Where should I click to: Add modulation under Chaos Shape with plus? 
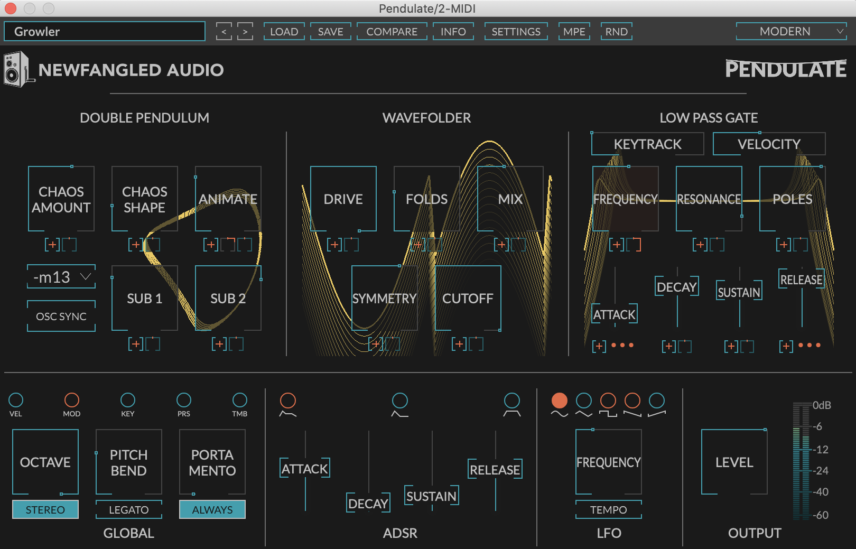coord(135,244)
